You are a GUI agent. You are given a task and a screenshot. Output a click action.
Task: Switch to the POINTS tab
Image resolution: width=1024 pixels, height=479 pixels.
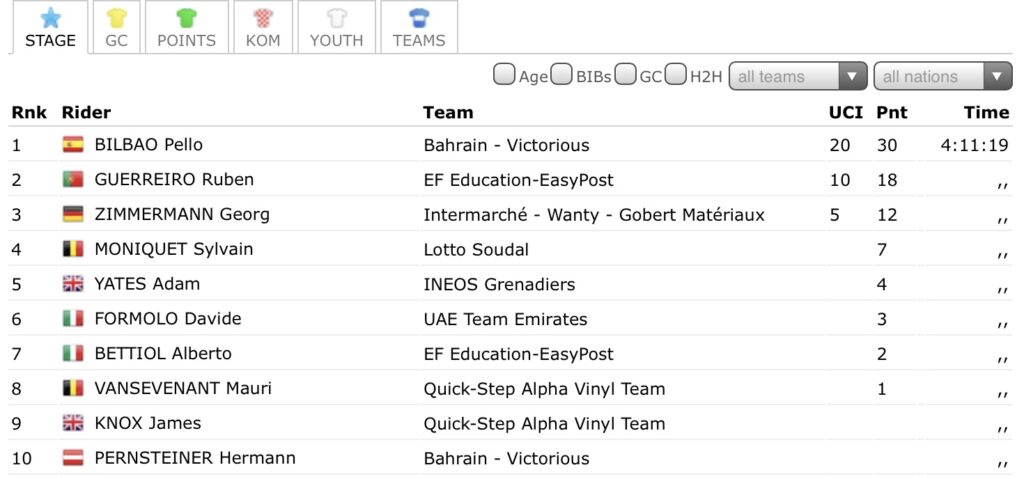pyautogui.click(x=186, y=41)
